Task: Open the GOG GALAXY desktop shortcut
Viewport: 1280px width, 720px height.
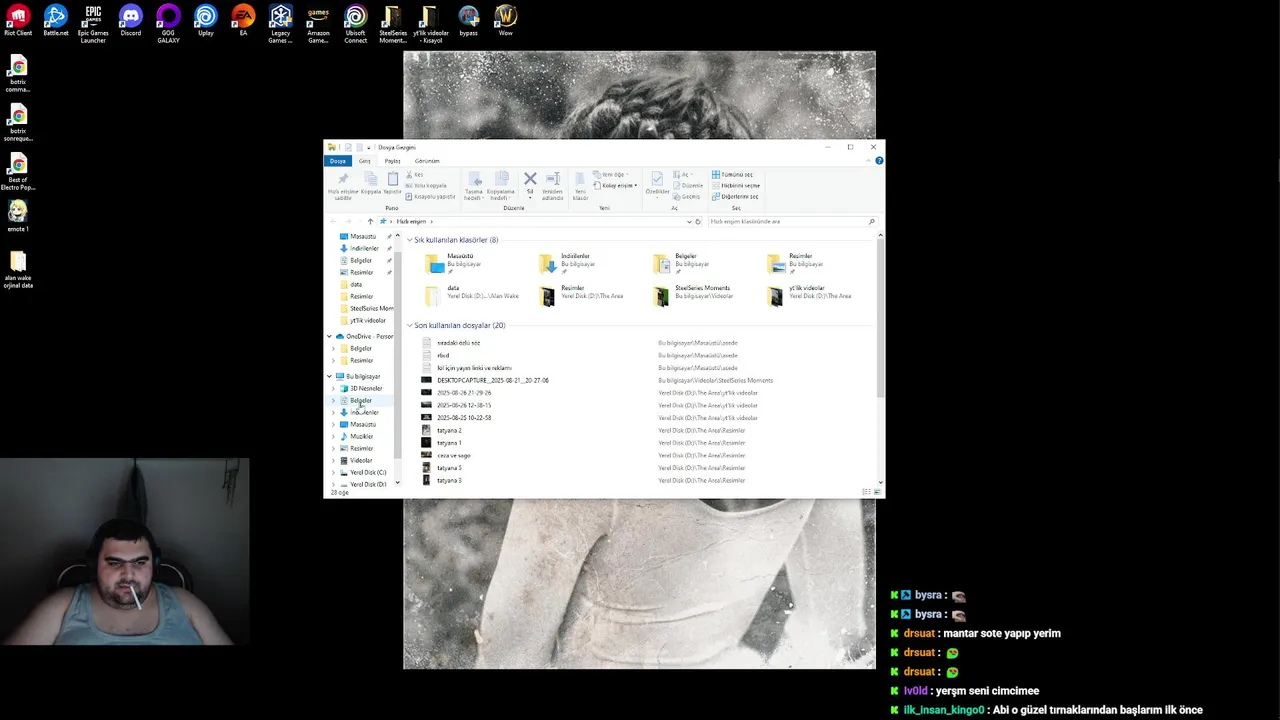Action: [x=168, y=24]
